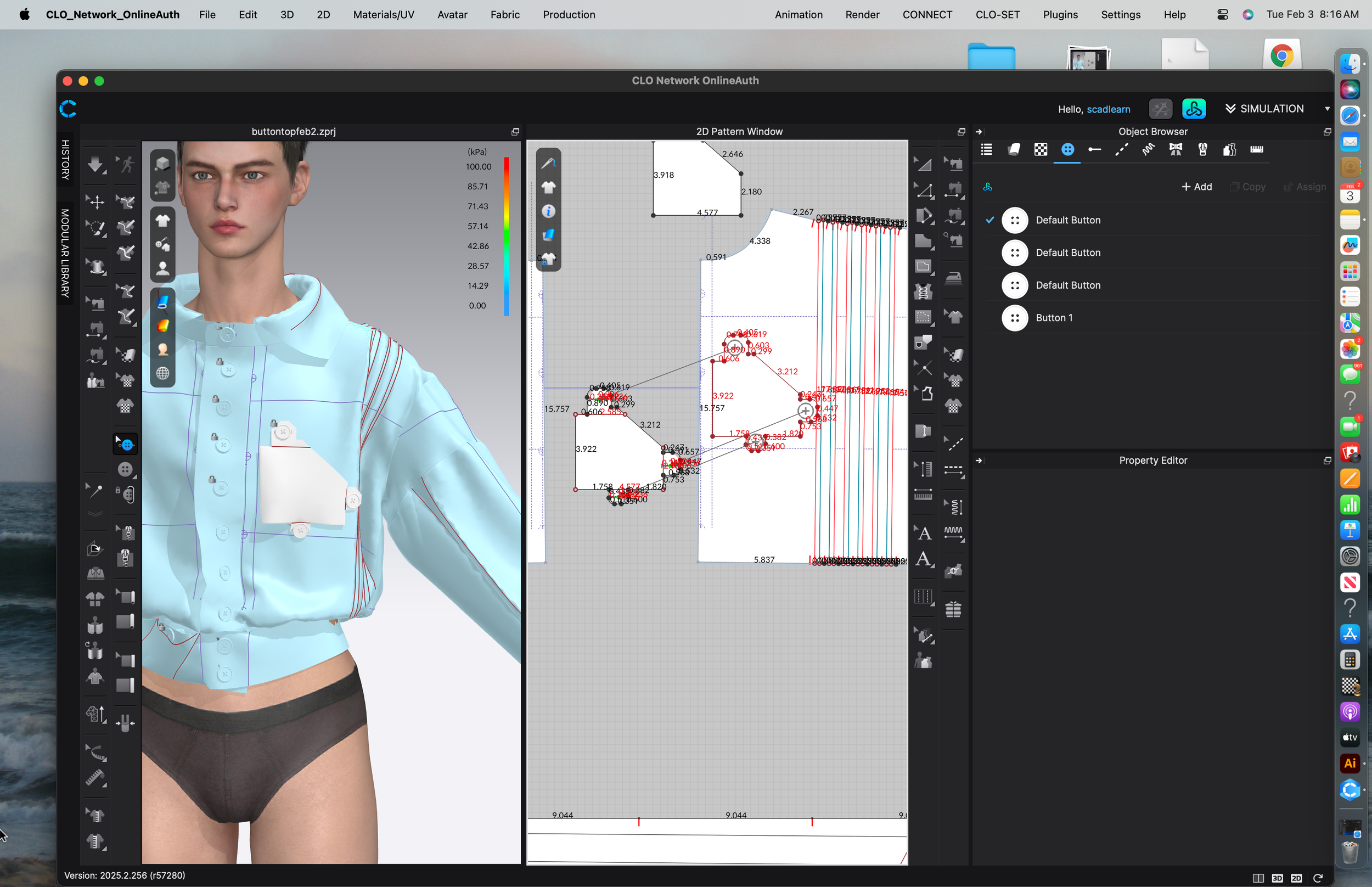Open the Topstitch tab in Object Browser
Image resolution: width=1372 pixels, height=887 pixels.
tap(1122, 150)
